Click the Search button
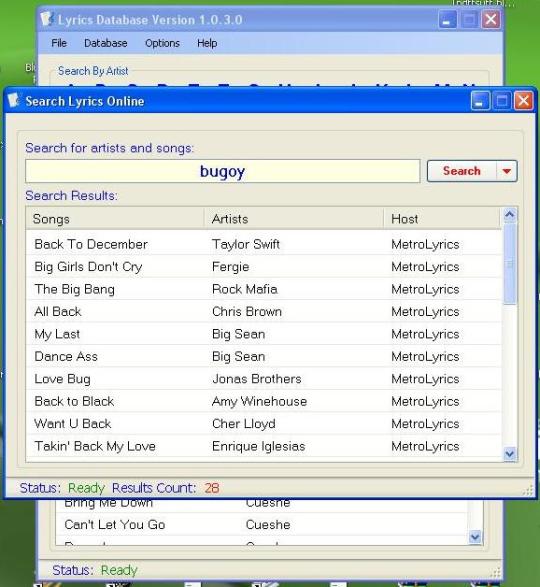Screen dimensions: 540x587 (461, 171)
